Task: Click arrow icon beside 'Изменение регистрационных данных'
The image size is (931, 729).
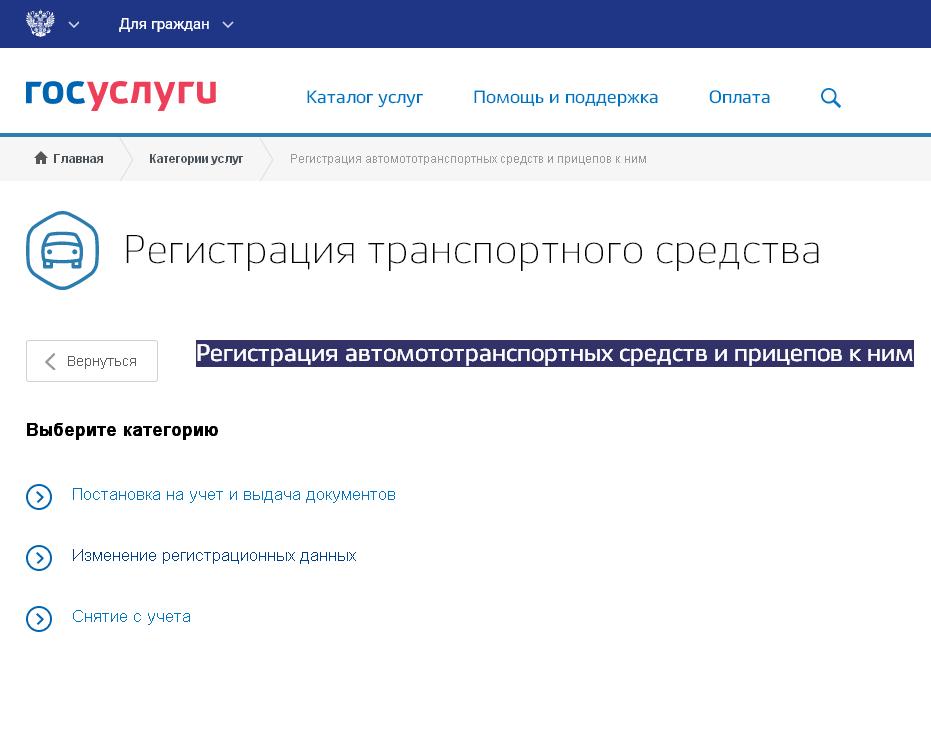Action: (39, 558)
